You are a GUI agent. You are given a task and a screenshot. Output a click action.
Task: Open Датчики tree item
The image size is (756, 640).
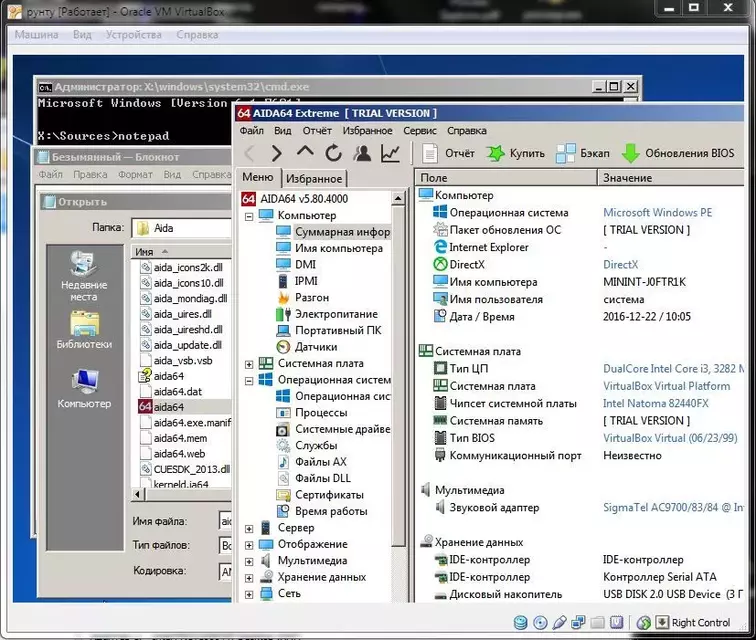coord(307,347)
